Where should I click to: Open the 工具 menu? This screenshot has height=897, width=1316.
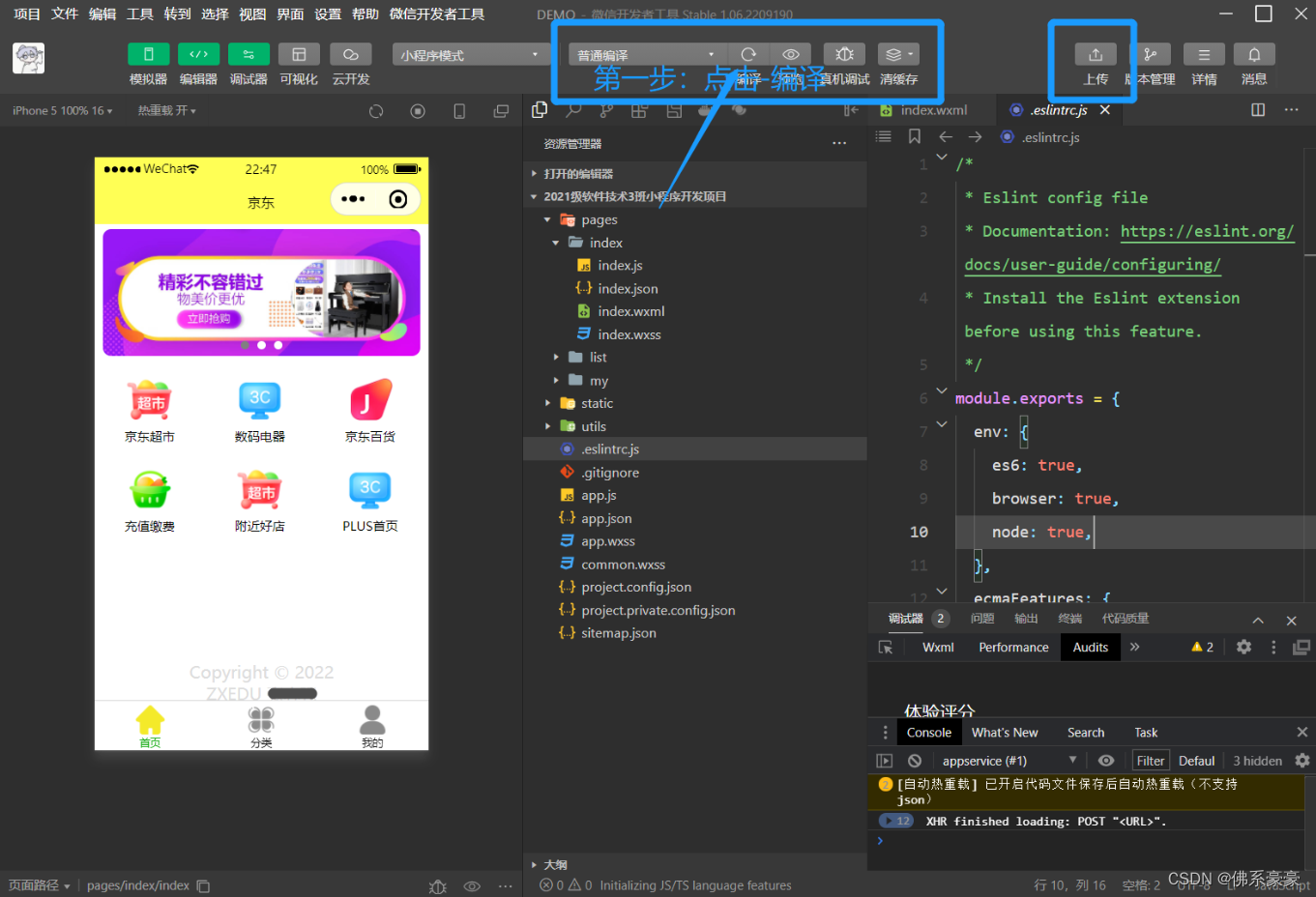click(x=140, y=14)
